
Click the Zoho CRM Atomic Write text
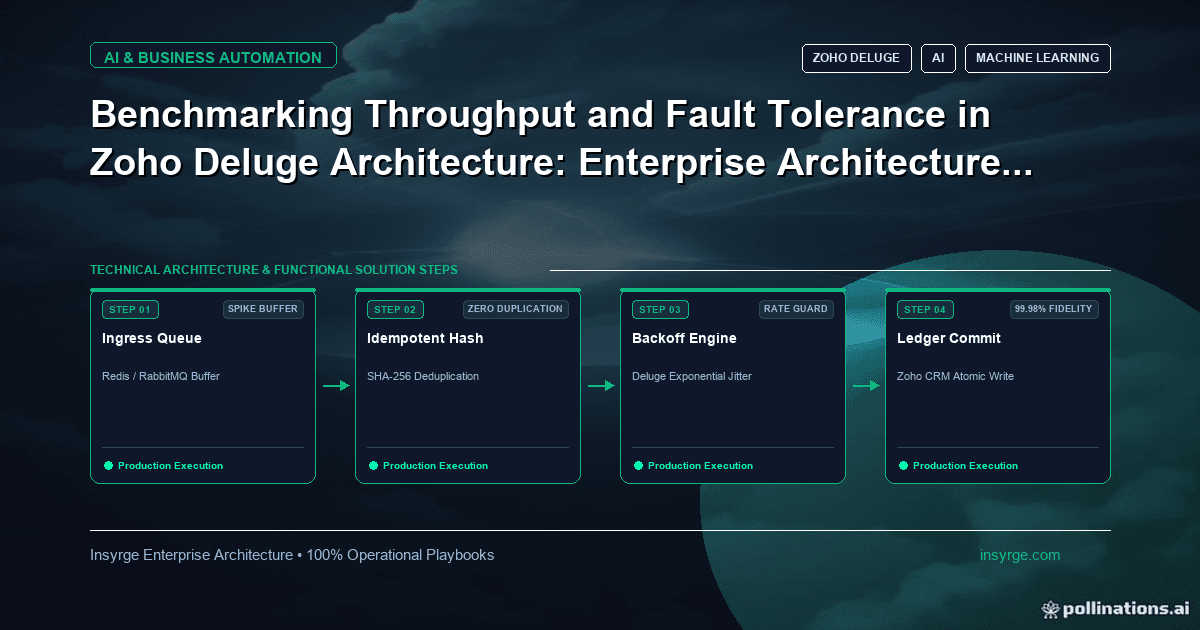(955, 376)
